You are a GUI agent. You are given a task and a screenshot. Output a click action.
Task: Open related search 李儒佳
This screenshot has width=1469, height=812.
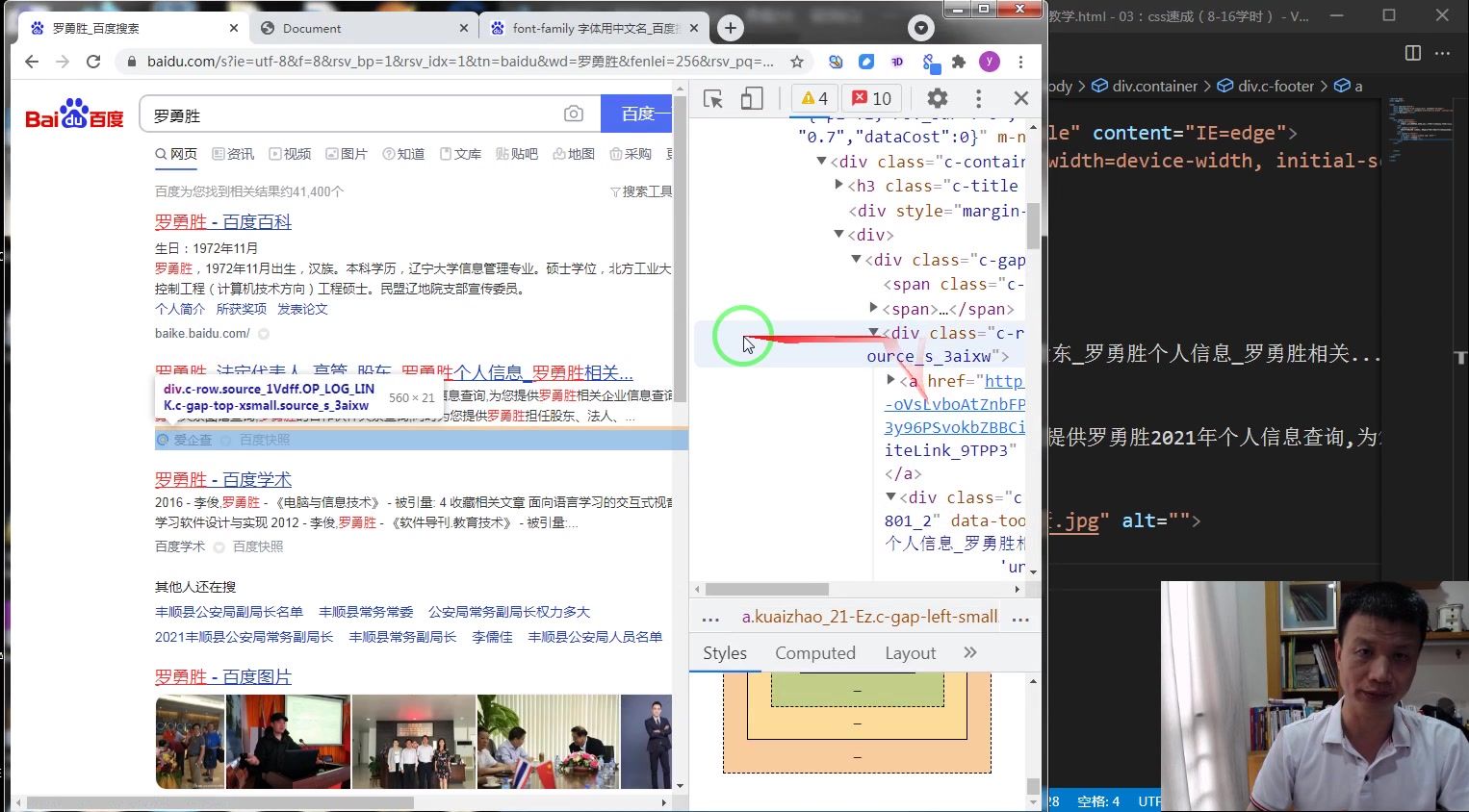coord(492,637)
